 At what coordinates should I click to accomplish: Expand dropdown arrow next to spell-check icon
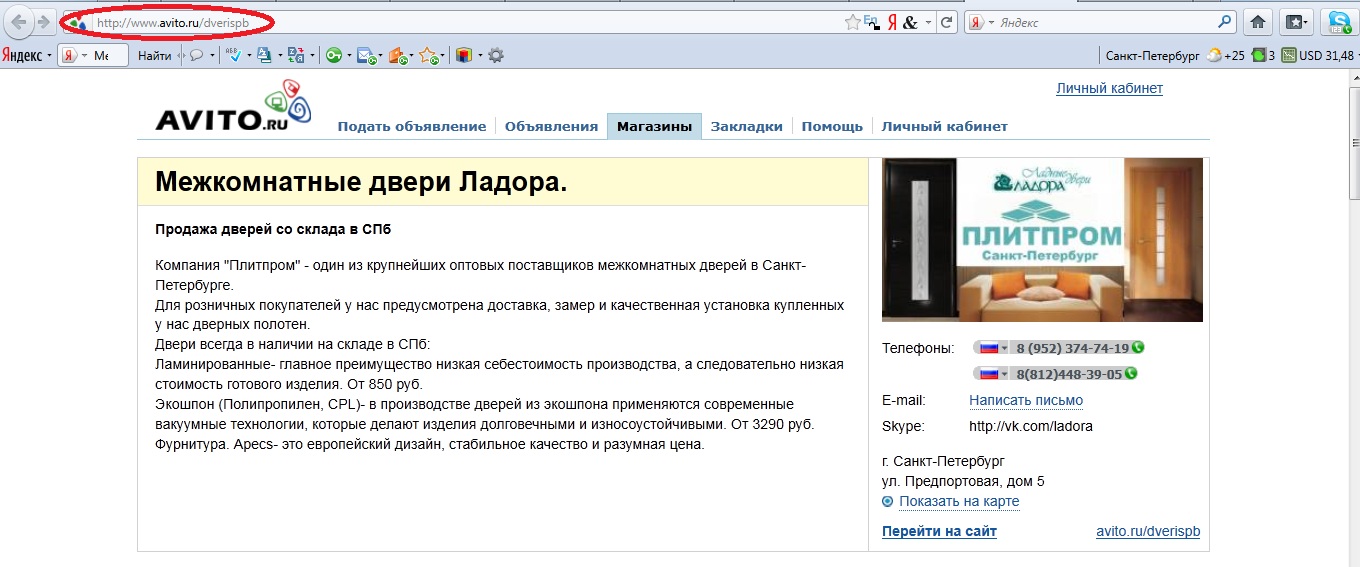click(249, 55)
